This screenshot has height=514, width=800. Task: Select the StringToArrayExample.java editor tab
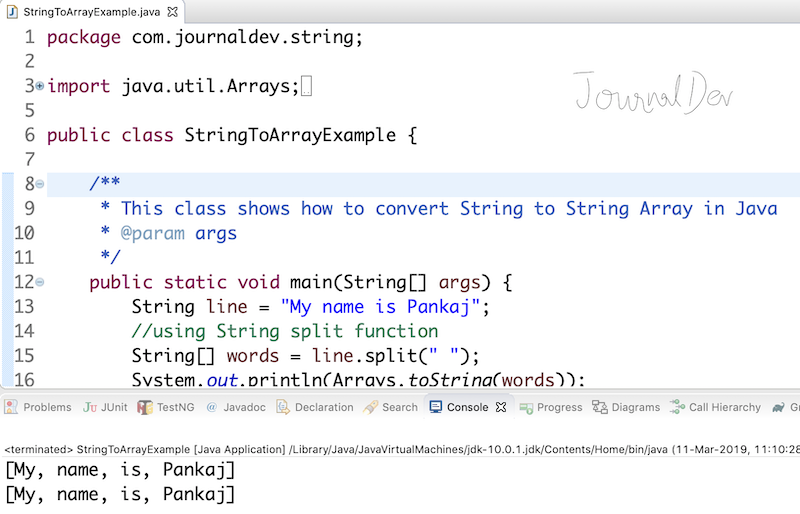tap(92, 12)
